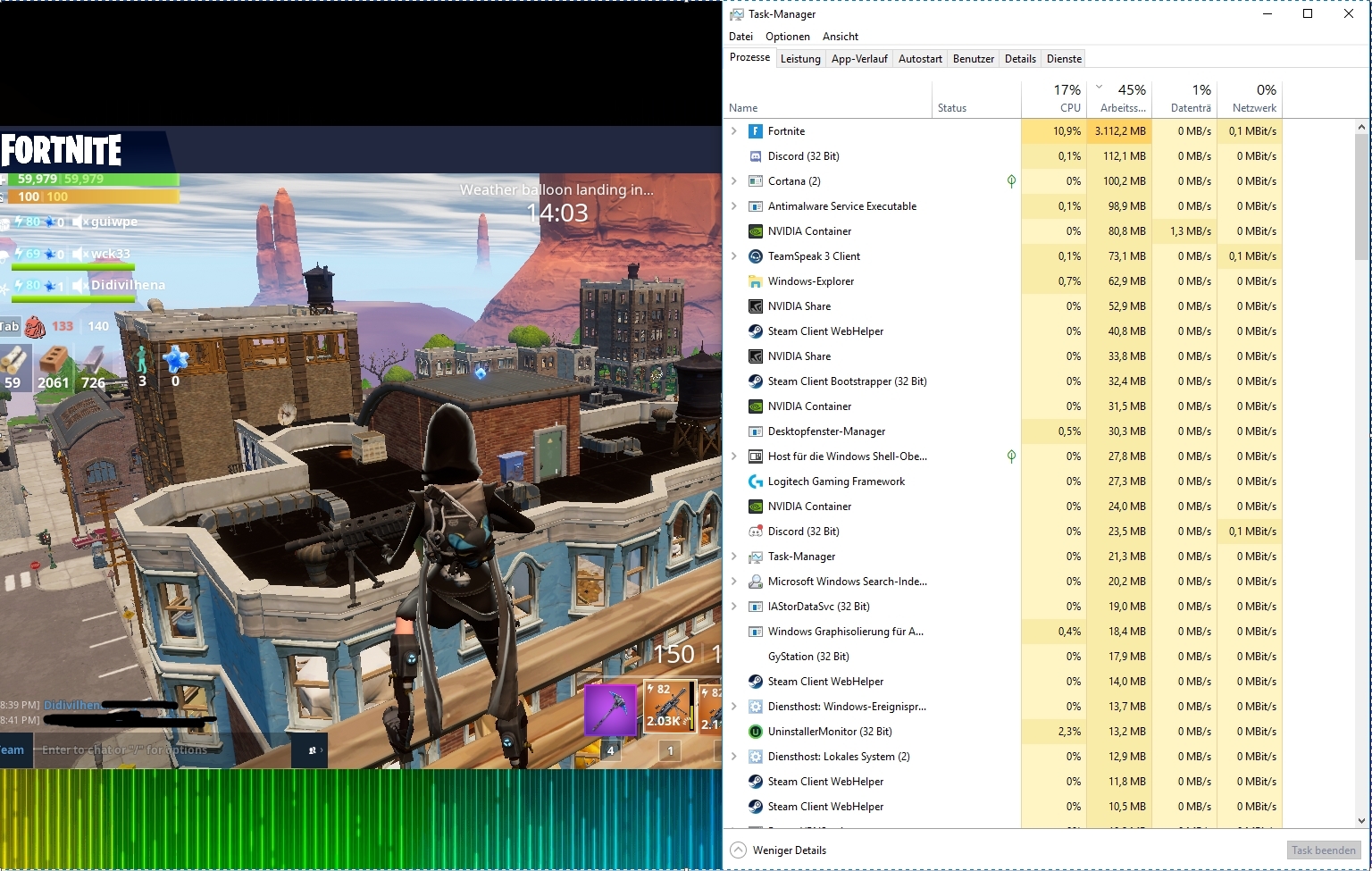Select the Fortnite process icon
Viewport: 1372px width, 871px height.
(x=755, y=131)
